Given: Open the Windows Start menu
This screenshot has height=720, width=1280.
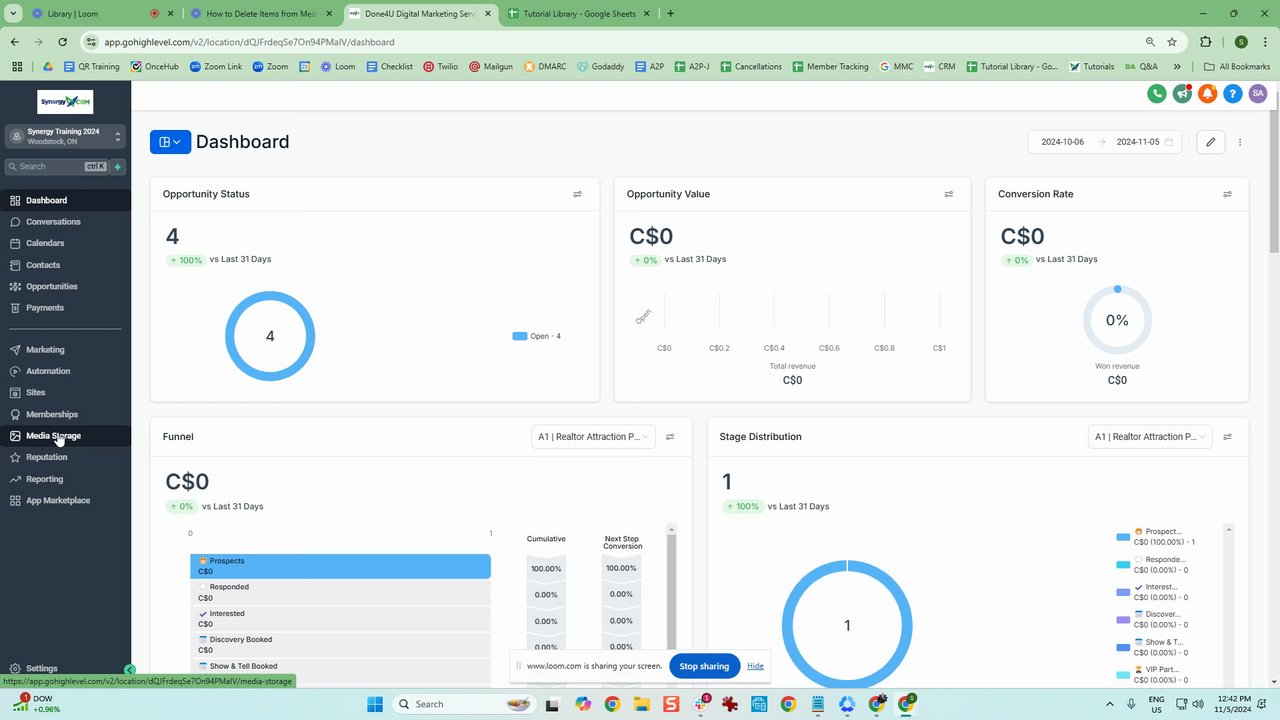Looking at the screenshot, I should pyautogui.click(x=375, y=704).
